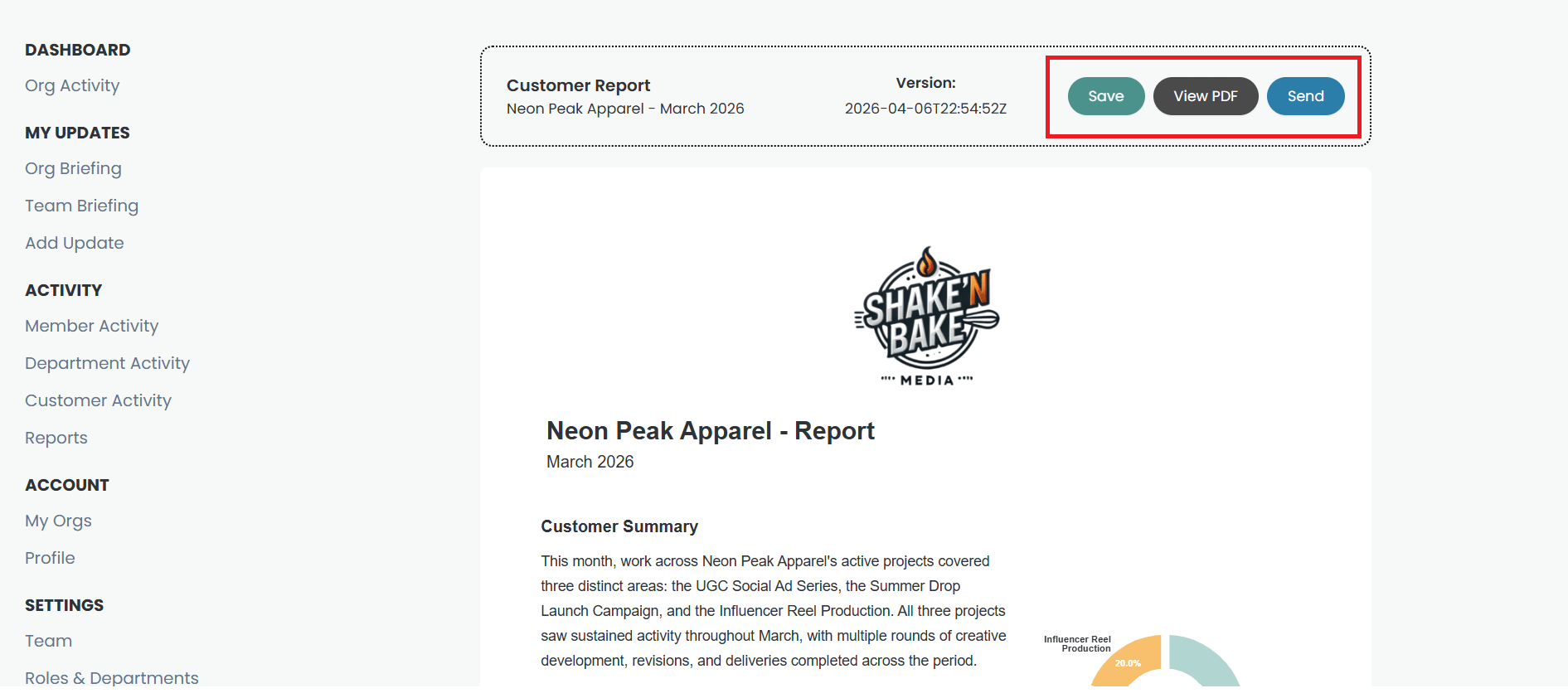Go to Profile settings

[x=50, y=558]
